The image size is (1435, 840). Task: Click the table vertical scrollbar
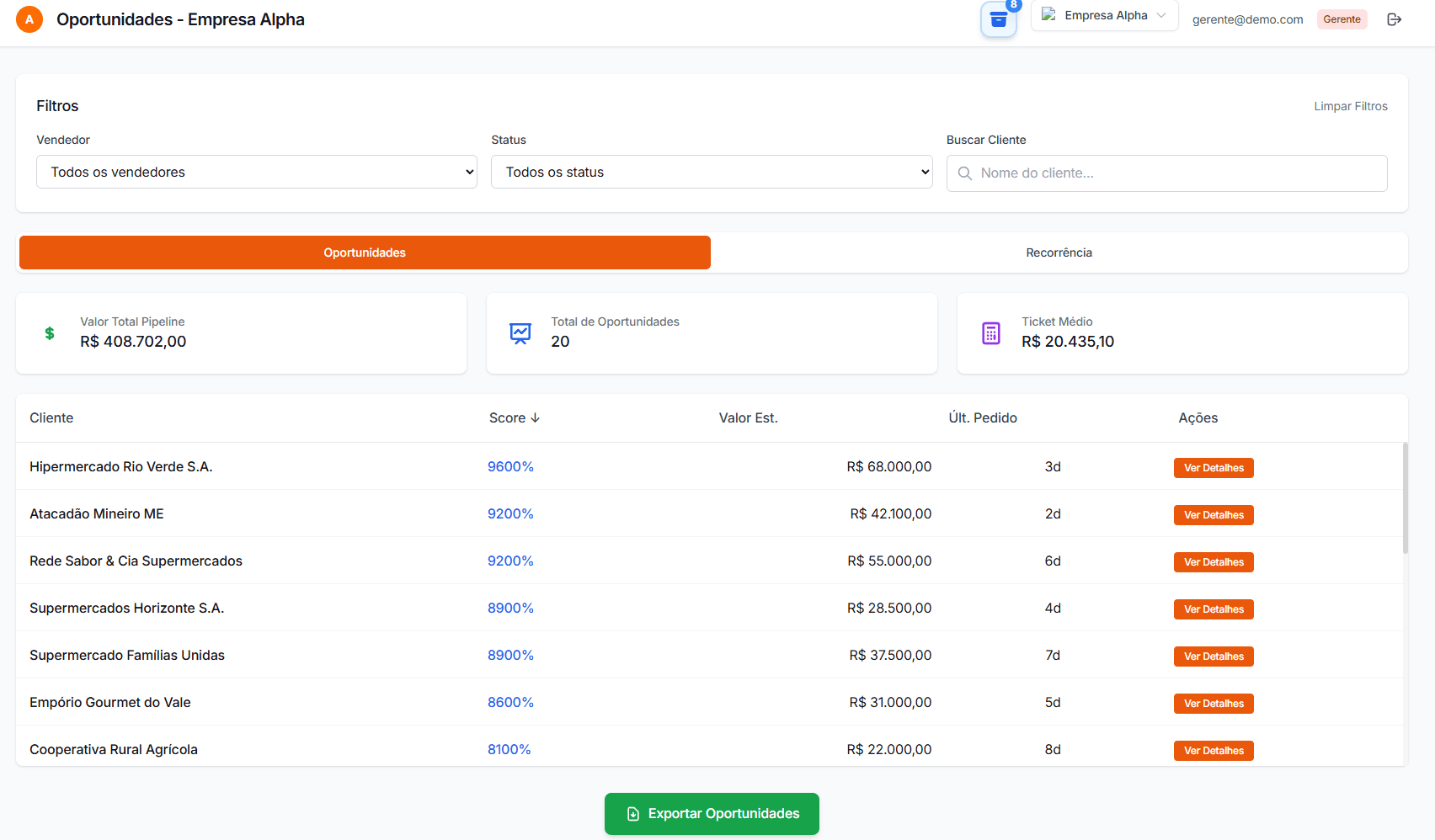1405,497
